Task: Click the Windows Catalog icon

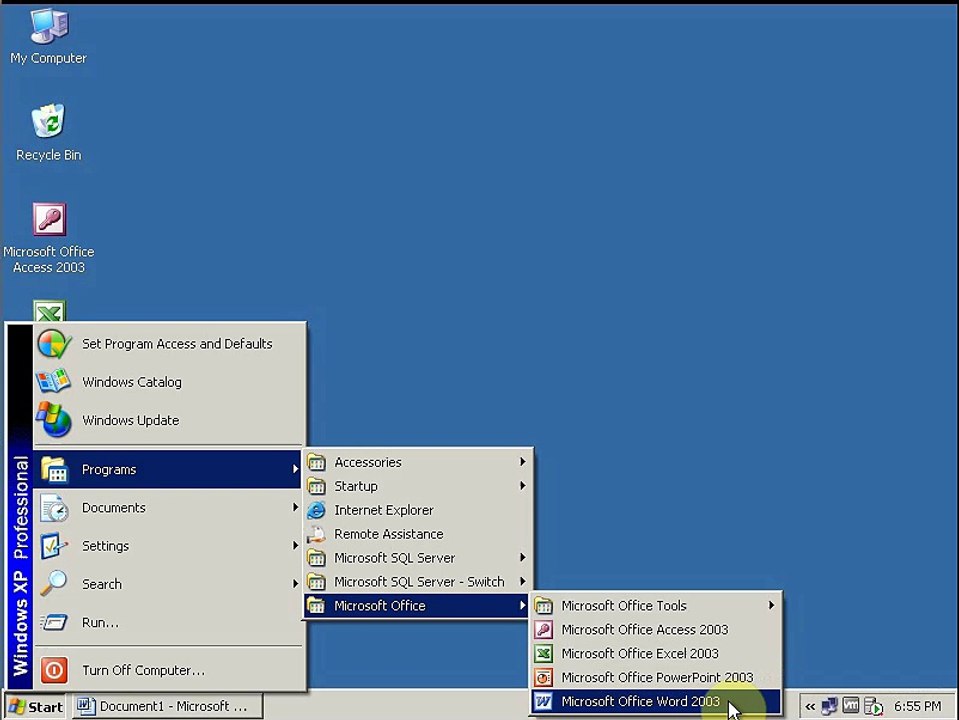Action: click(x=53, y=382)
